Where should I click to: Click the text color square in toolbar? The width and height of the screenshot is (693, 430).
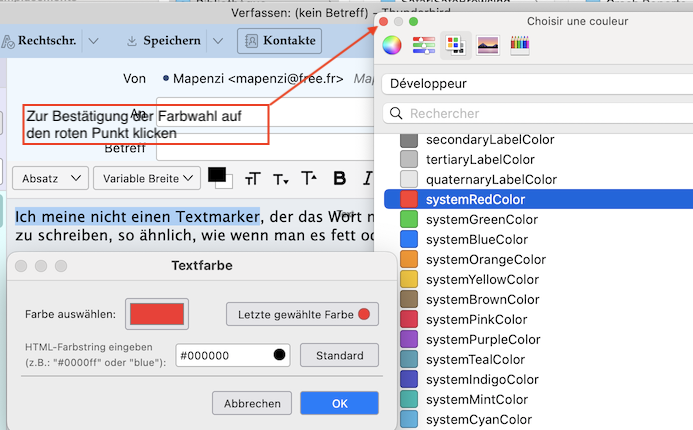pyautogui.click(x=216, y=174)
